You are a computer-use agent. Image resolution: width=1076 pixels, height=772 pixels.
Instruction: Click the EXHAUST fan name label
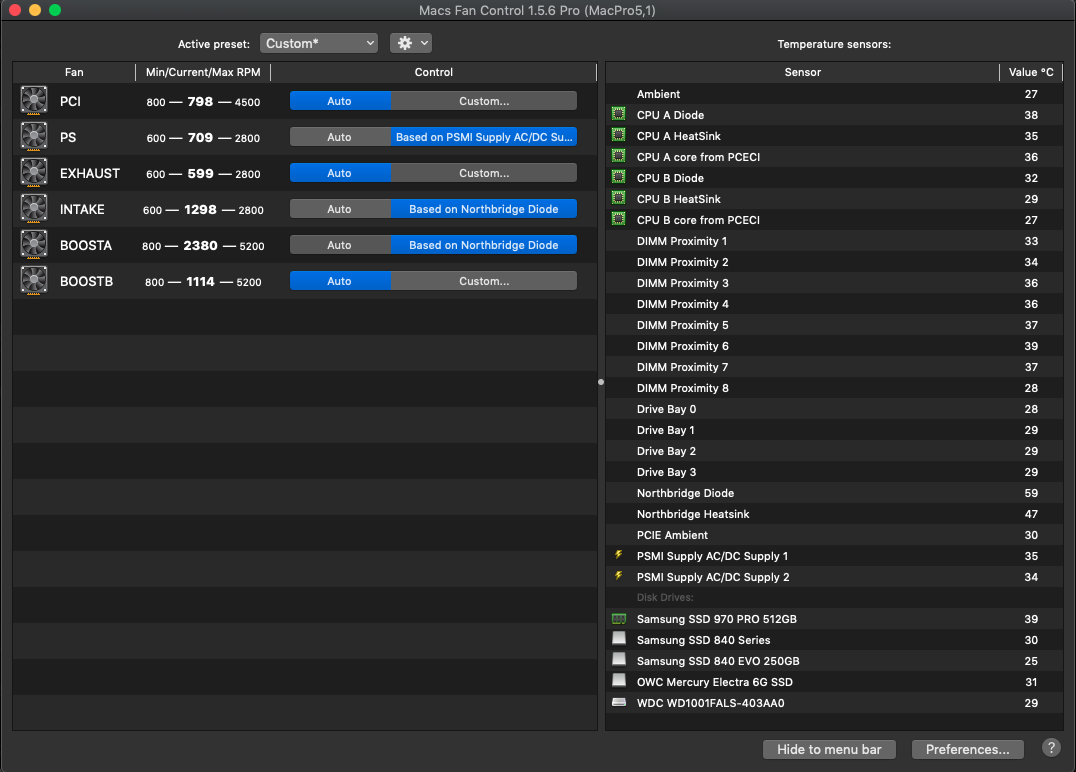pyautogui.click(x=90, y=174)
